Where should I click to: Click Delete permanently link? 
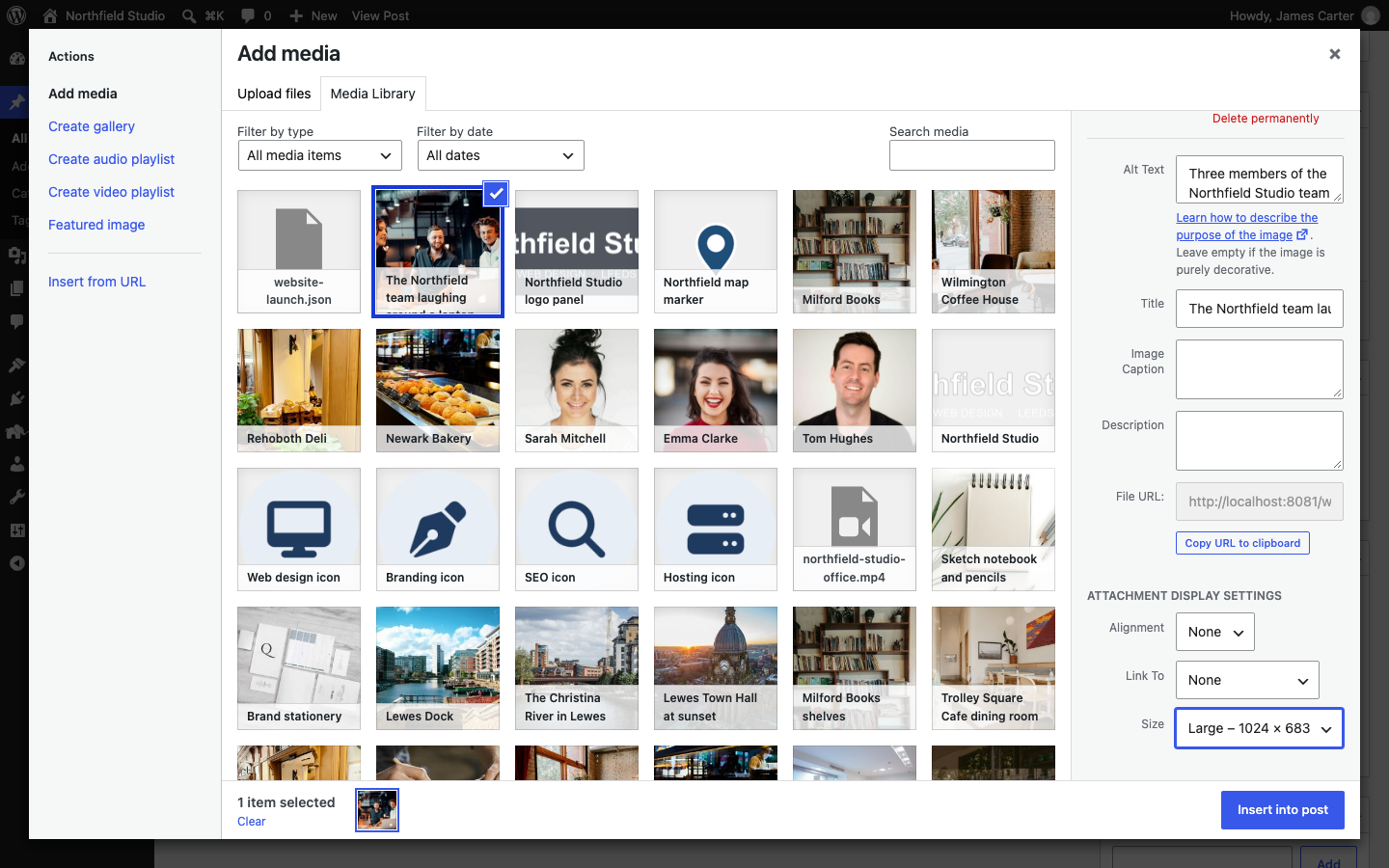[1266, 119]
